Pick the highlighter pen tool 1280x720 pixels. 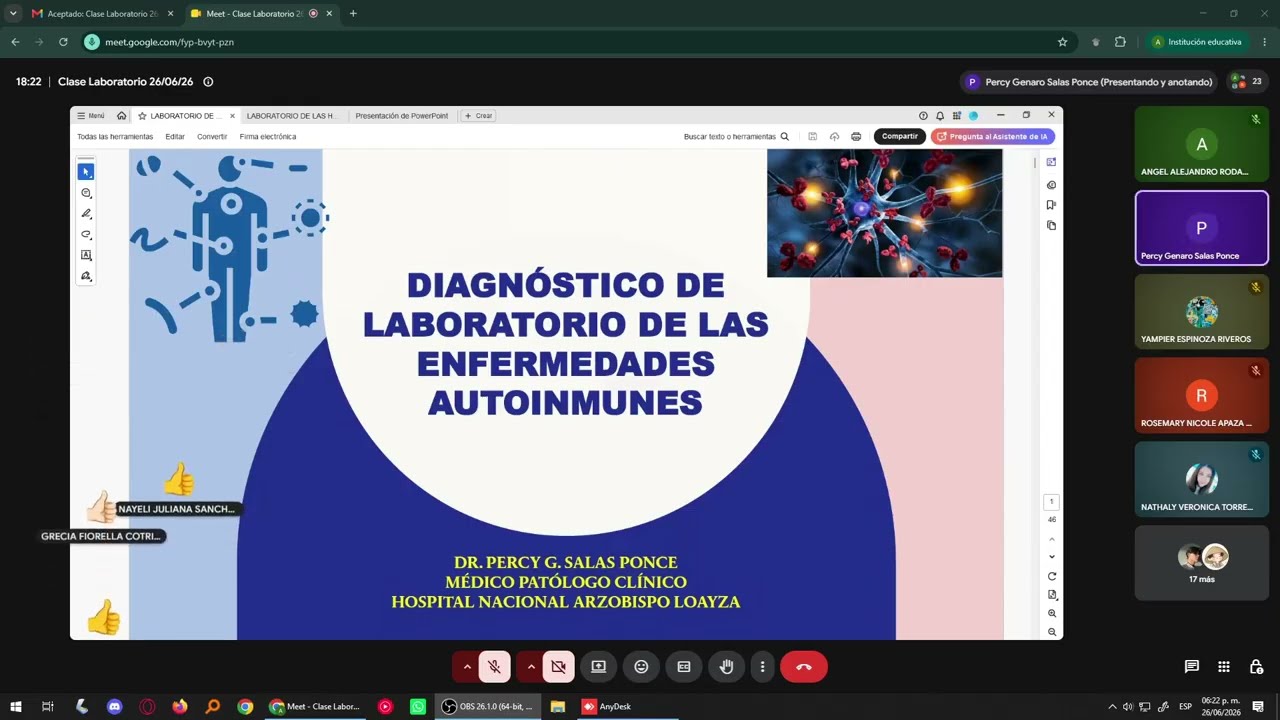(x=86, y=214)
